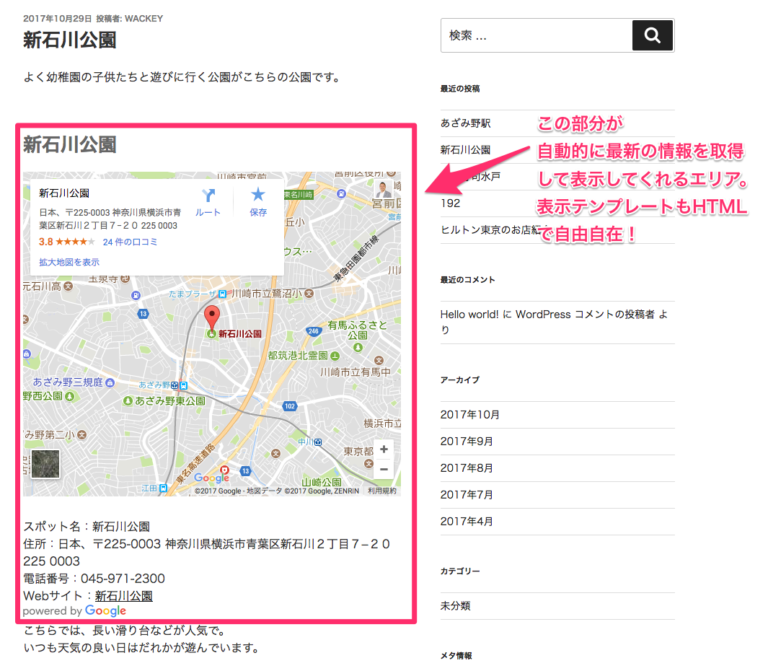Zoom out with the map minus button
Image resolution: width=768 pixels, height=671 pixels.
point(384,468)
